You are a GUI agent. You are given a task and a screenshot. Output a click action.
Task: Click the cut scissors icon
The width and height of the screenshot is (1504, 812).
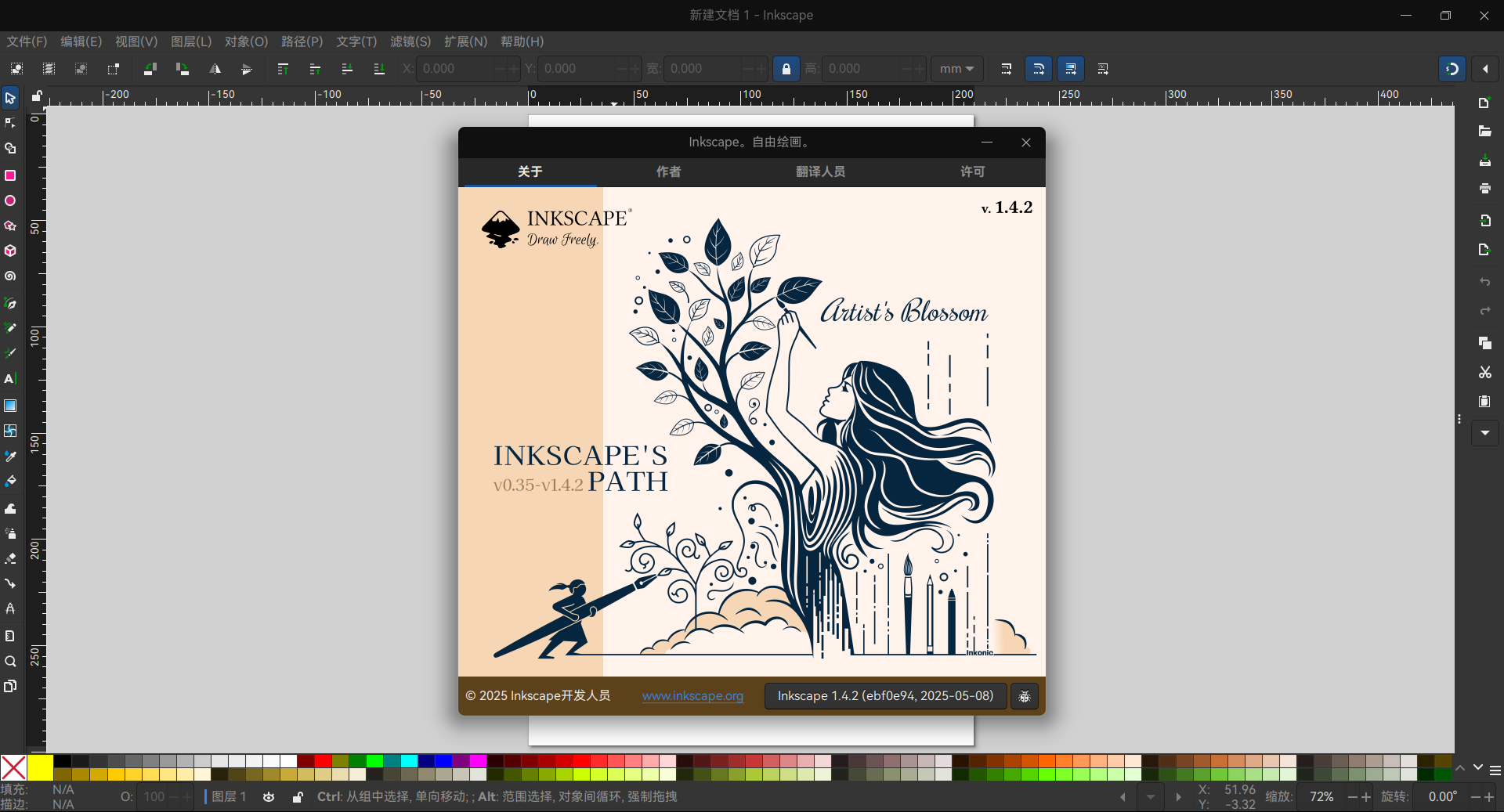(1484, 373)
